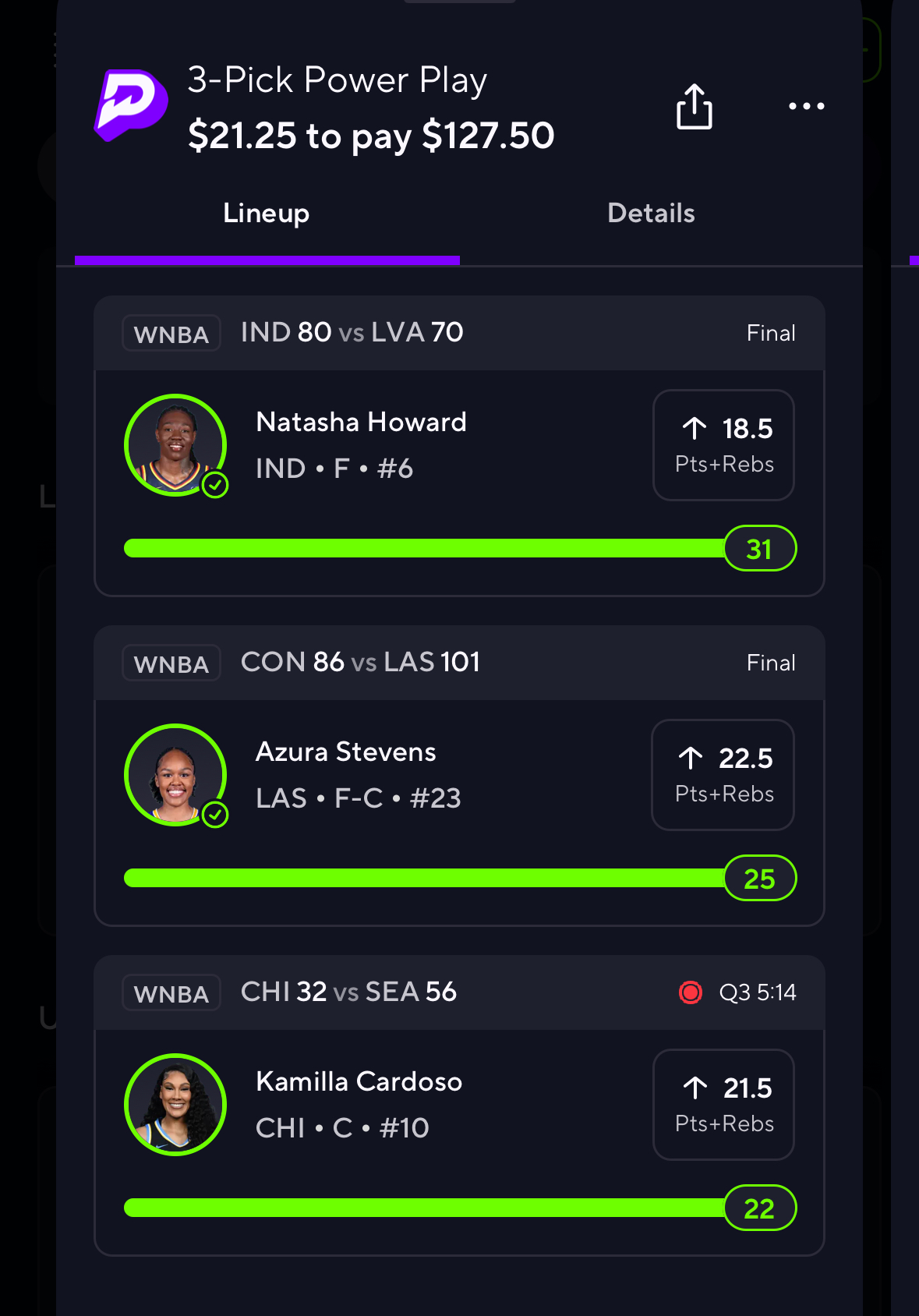Tap Natasha Howard's green checkmark badge

[x=215, y=485]
